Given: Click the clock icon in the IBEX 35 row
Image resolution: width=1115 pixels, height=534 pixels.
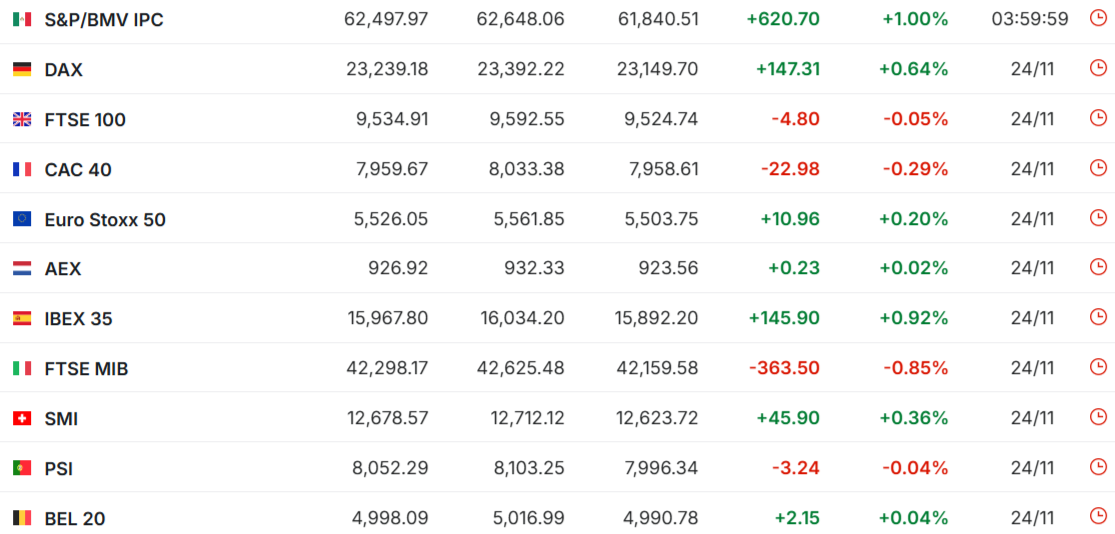Looking at the screenshot, I should pyautogui.click(x=1098, y=318).
